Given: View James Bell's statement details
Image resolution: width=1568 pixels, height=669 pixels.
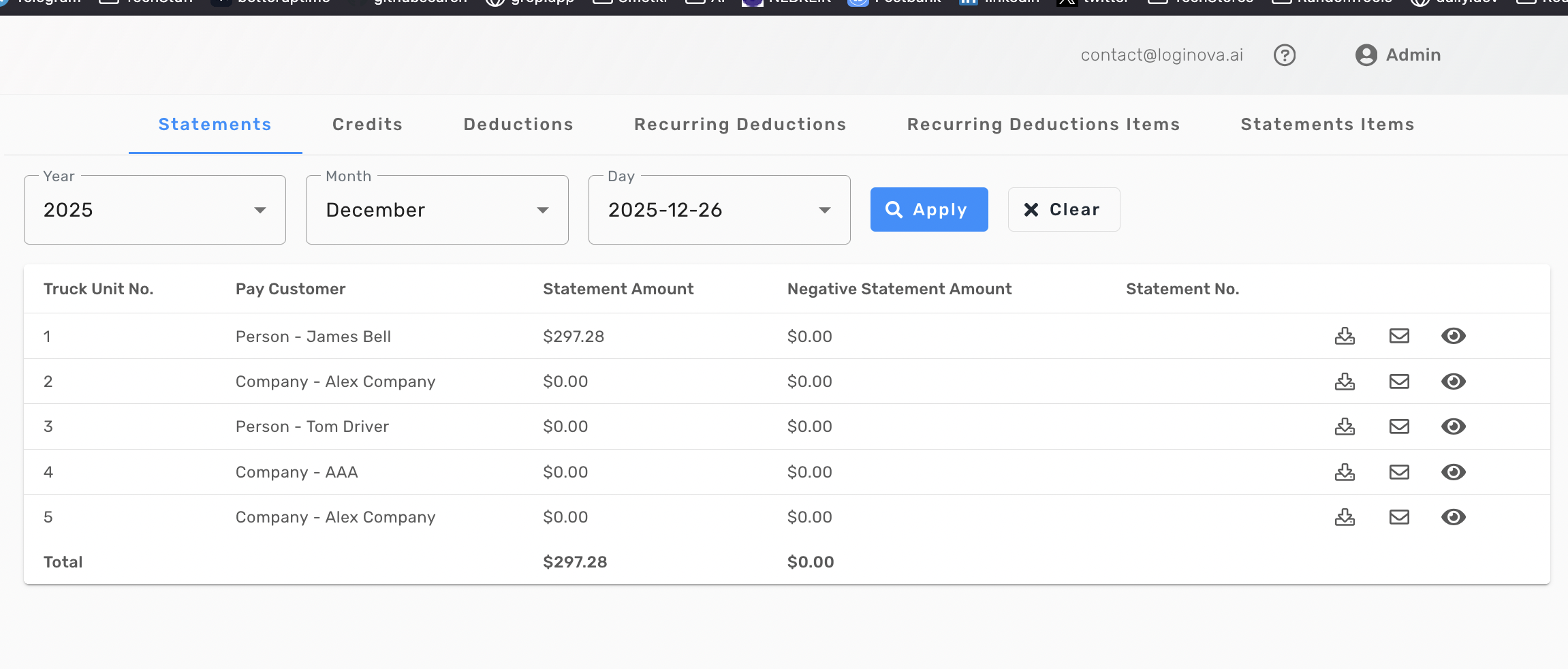Looking at the screenshot, I should tap(1453, 336).
